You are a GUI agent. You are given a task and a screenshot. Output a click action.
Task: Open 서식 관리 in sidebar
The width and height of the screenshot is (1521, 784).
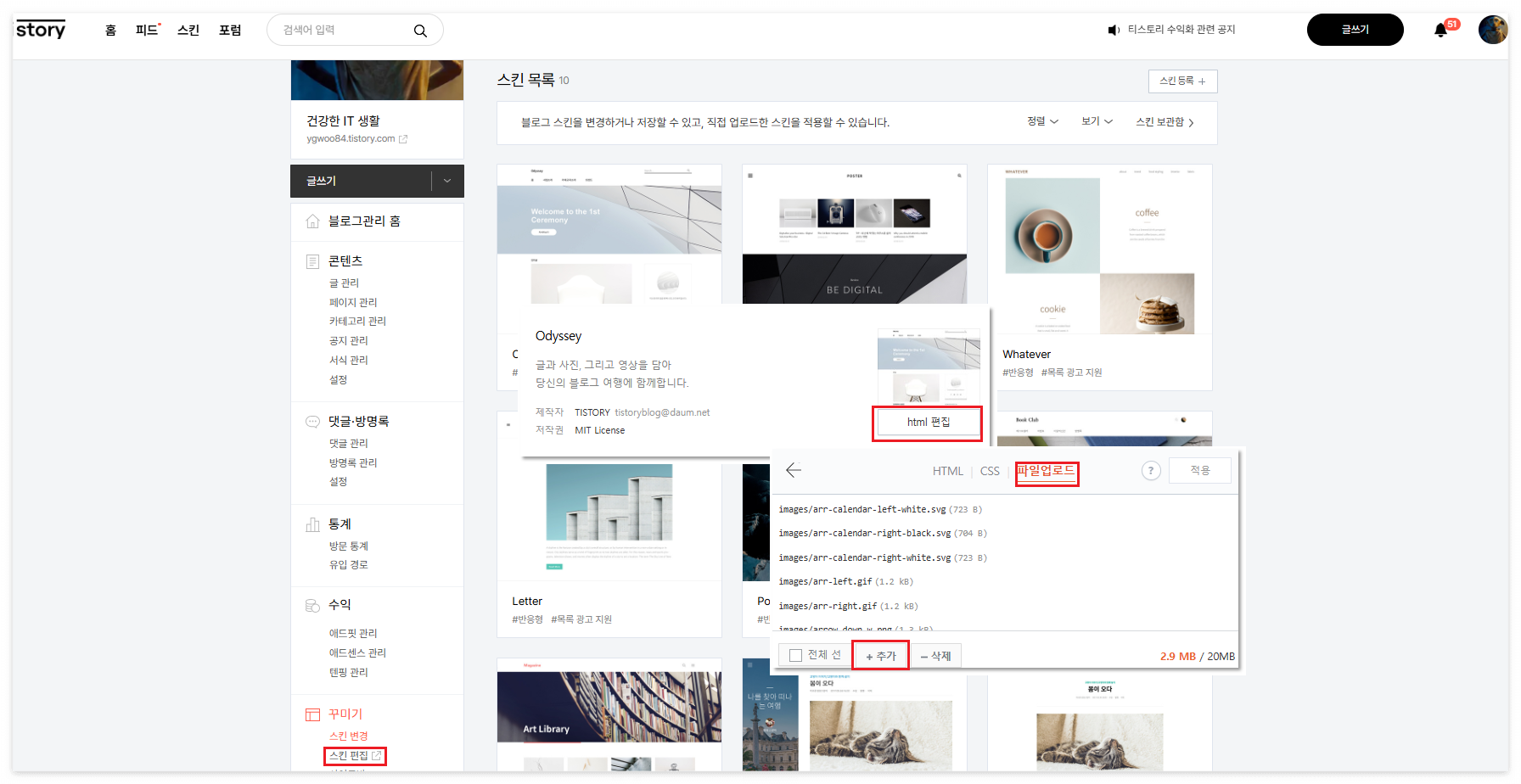pyautogui.click(x=348, y=361)
